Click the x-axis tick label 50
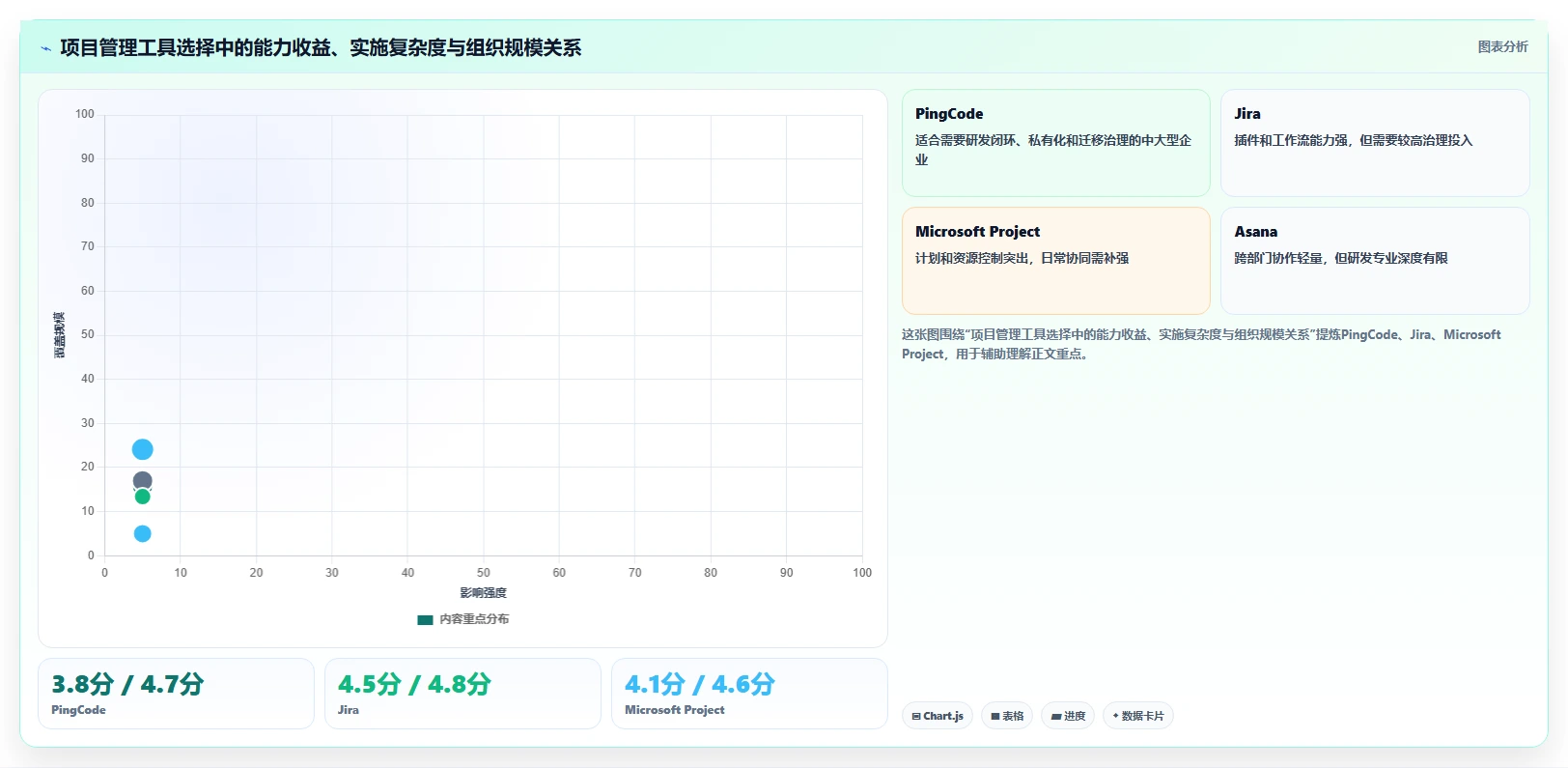Image resolution: width=1568 pixels, height=768 pixels. [x=484, y=573]
